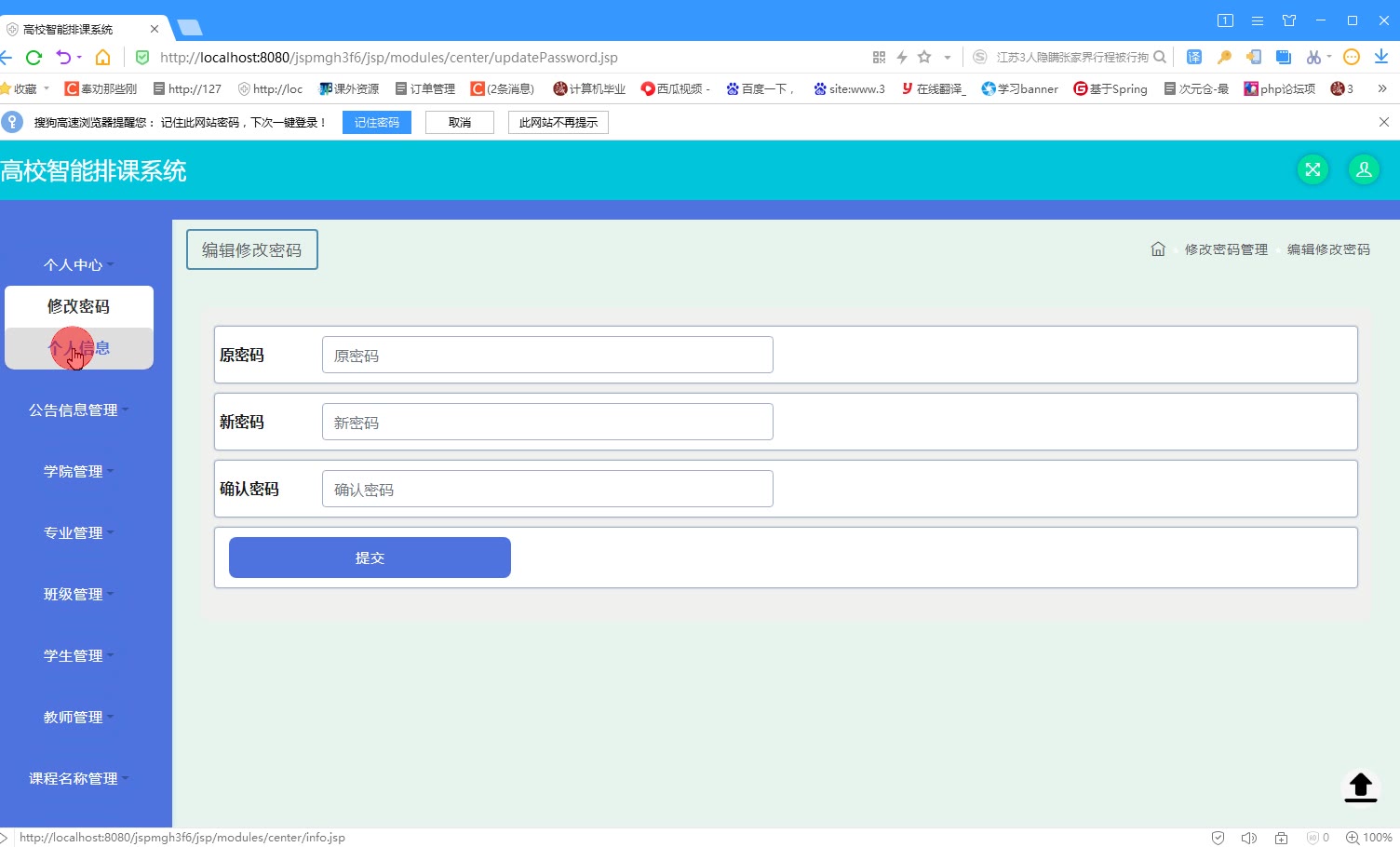Click the green security shield in the address bar
Image resolution: width=1400 pixels, height=847 pixels.
pyautogui.click(x=142, y=58)
